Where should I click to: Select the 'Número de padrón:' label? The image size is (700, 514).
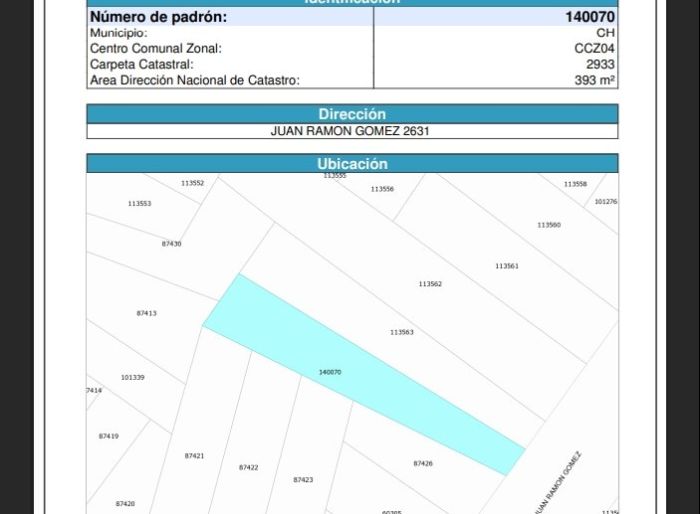tap(158, 17)
